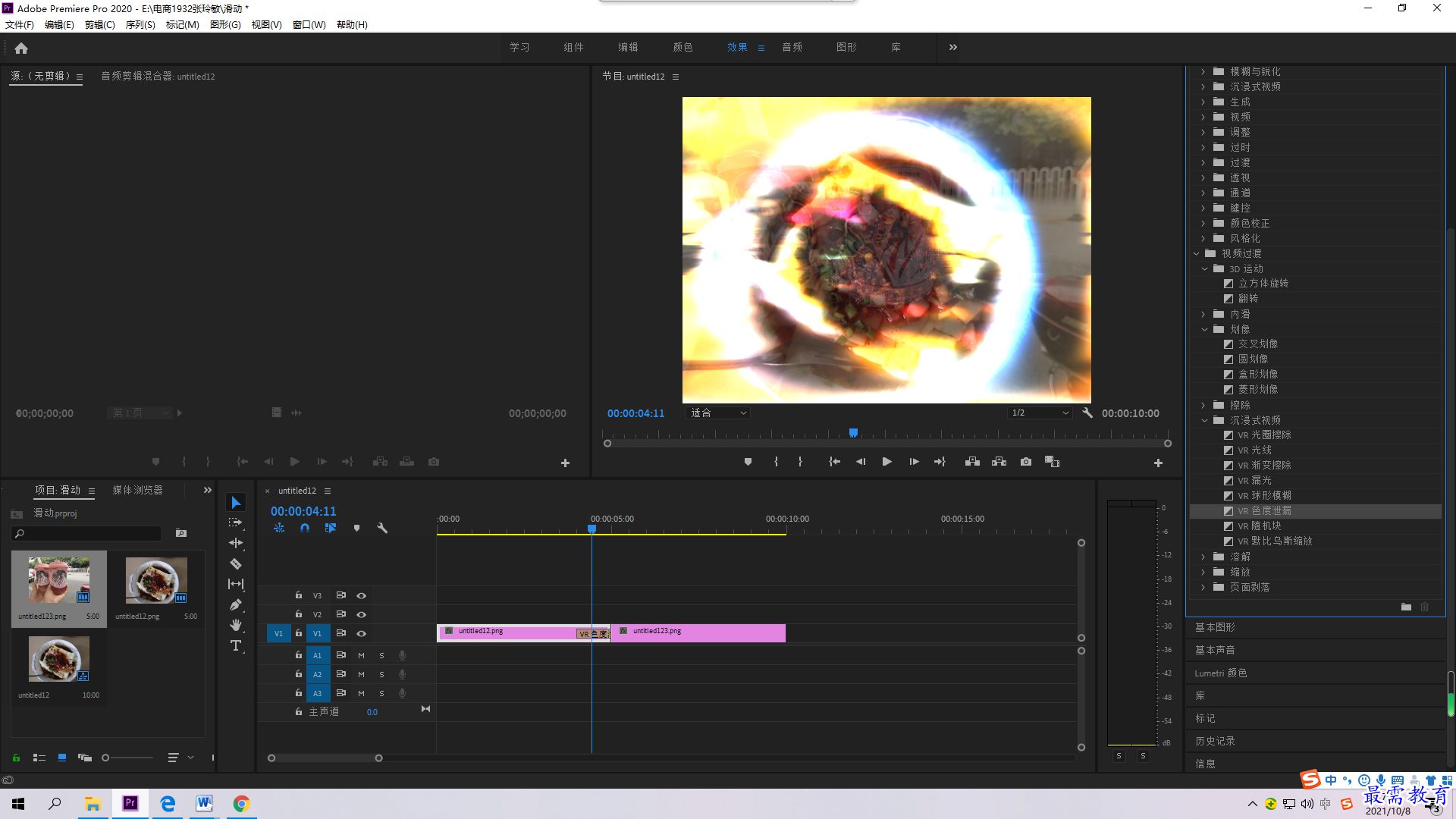The height and width of the screenshot is (819, 1456).
Task: Expand the 颜色校正 effects folder
Action: coord(1203,223)
